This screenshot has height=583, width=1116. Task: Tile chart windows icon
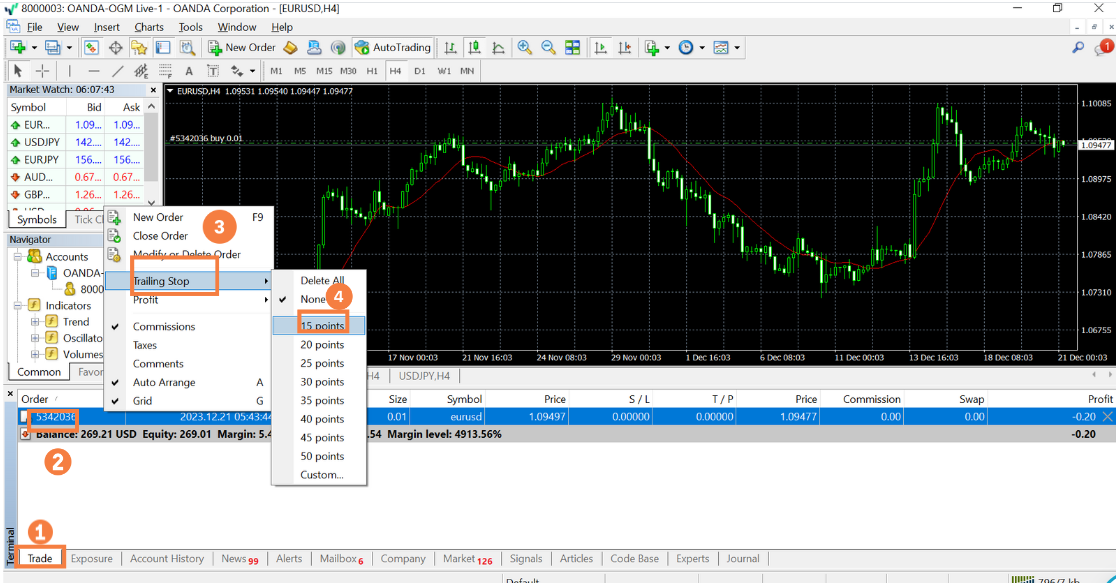click(x=572, y=48)
